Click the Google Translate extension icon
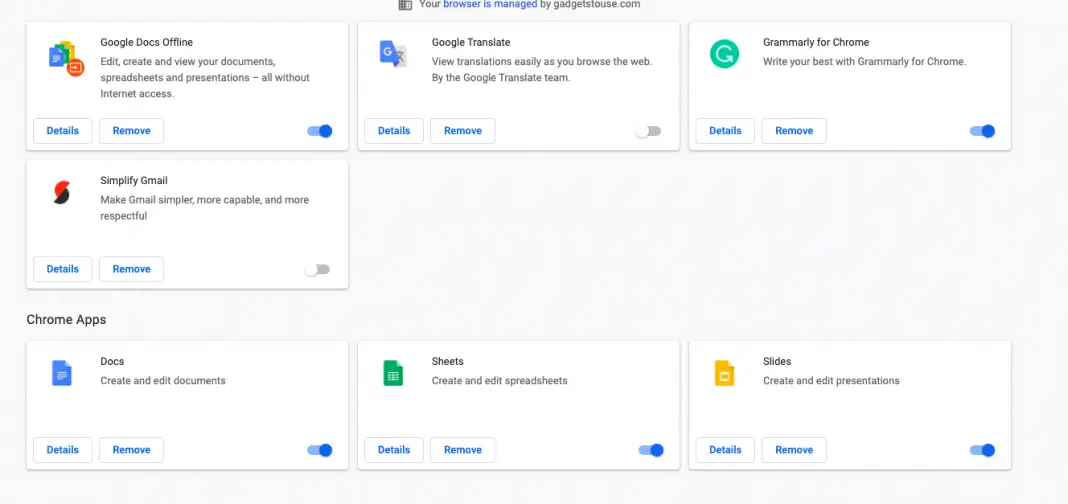1068x504 pixels. (392, 54)
